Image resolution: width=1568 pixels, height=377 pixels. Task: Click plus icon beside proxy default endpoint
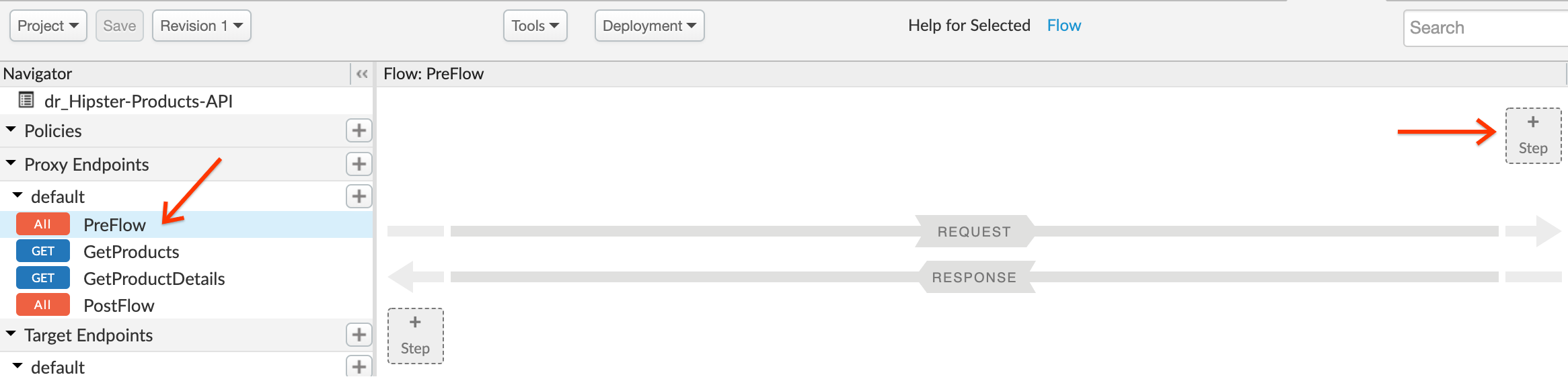pyautogui.click(x=359, y=196)
